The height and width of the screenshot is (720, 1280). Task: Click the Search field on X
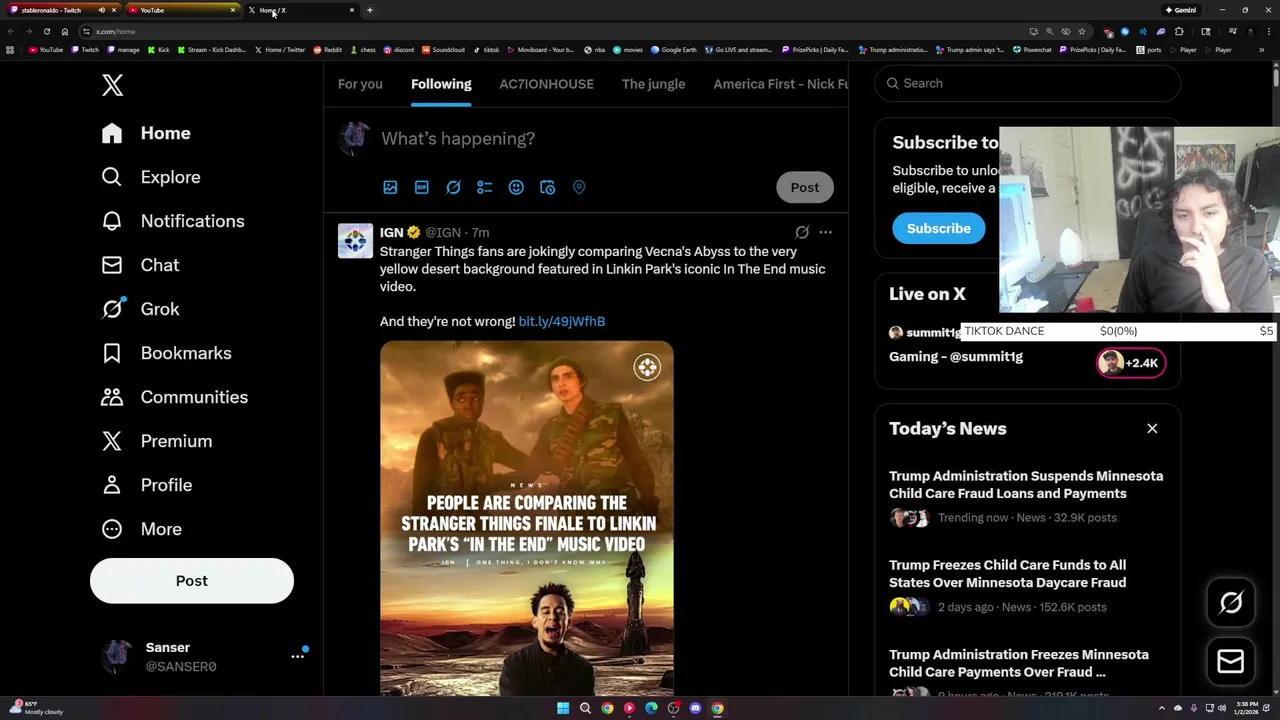pos(1028,83)
